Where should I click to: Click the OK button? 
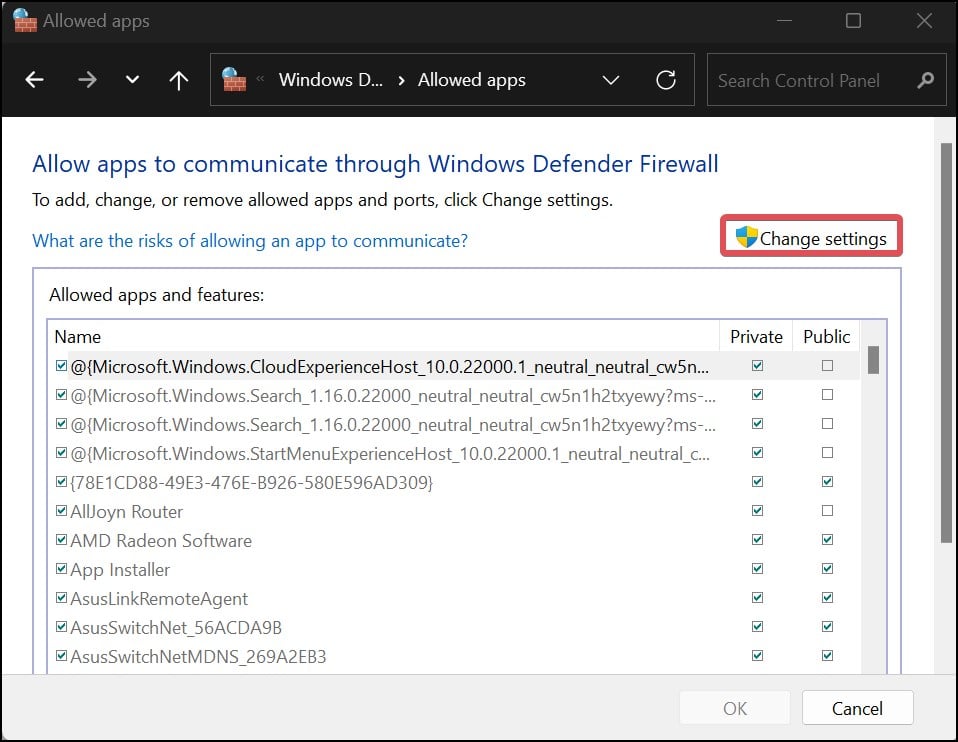[734, 708]
